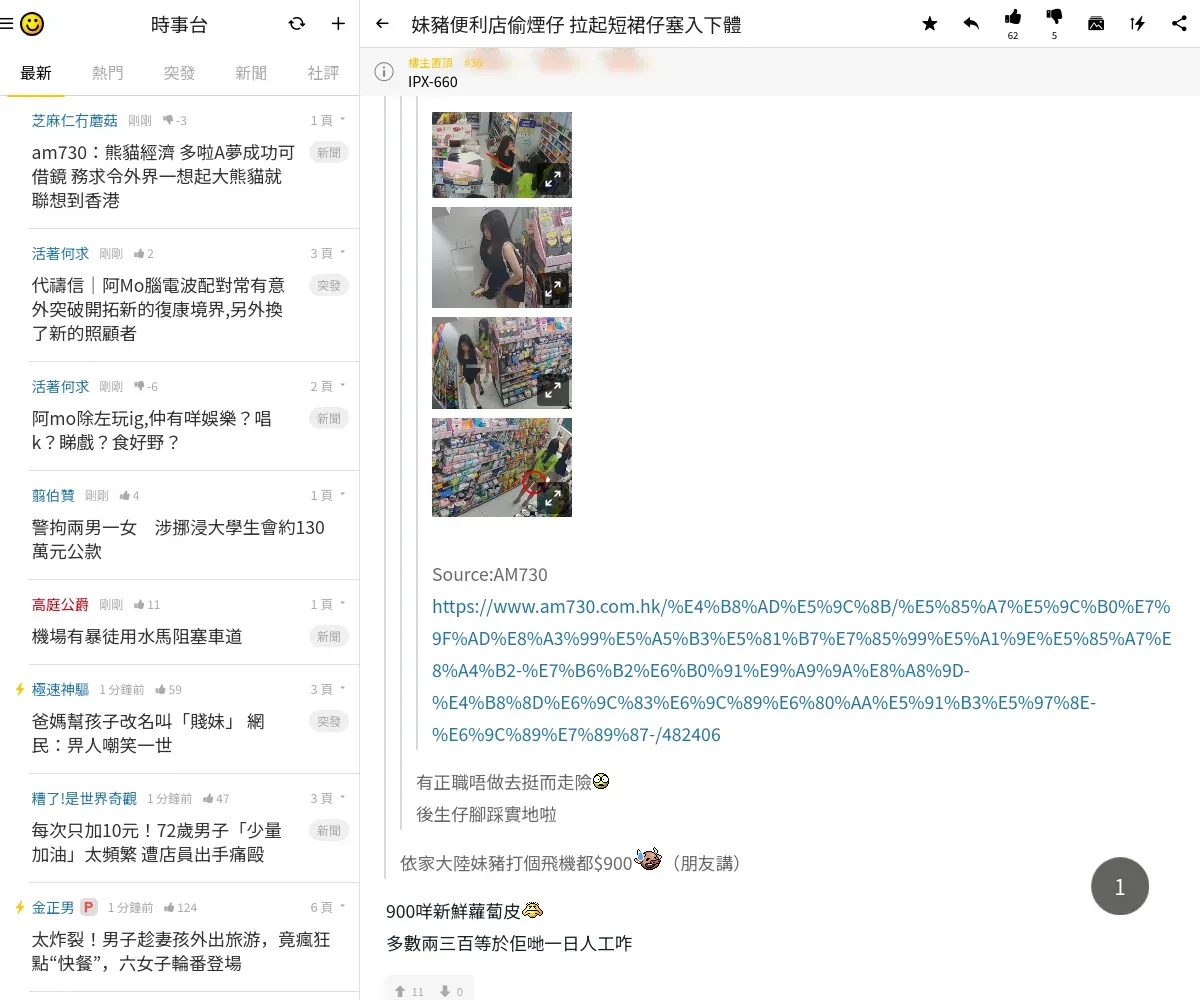The height and width of the screenshot is (1000, 1200).
Task: Open thread am730：熊貓經濟 多啦A夢成功可借鏡
Action: click(164, 176)
